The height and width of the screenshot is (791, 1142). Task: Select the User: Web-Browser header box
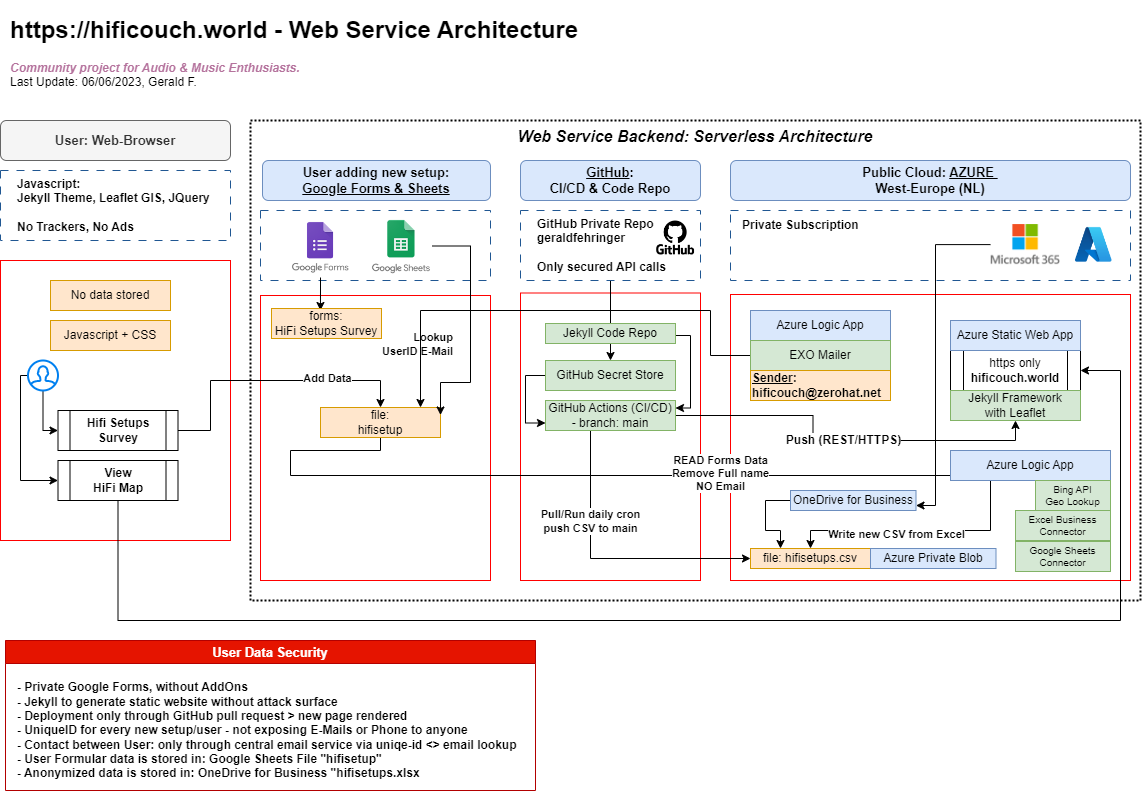pos(115,141)
